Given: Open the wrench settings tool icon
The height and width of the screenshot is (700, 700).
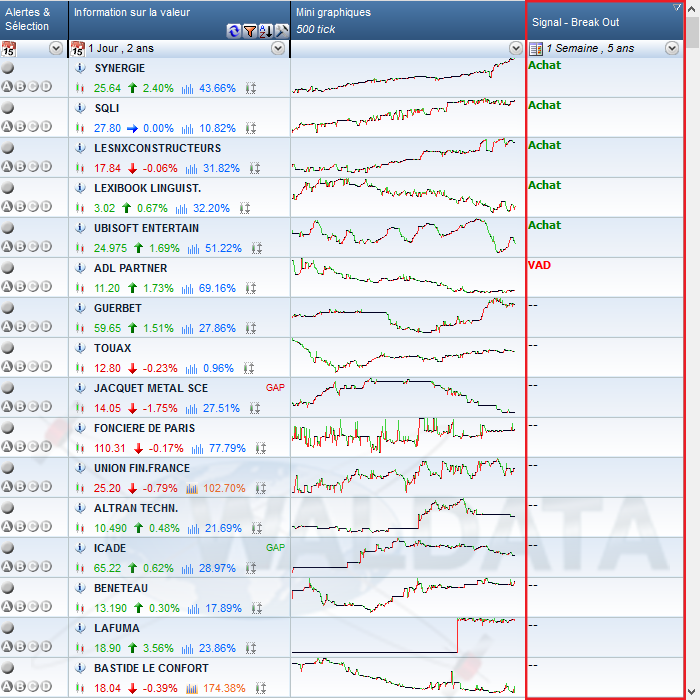Looking at the screenshot, I should point(281,30).
